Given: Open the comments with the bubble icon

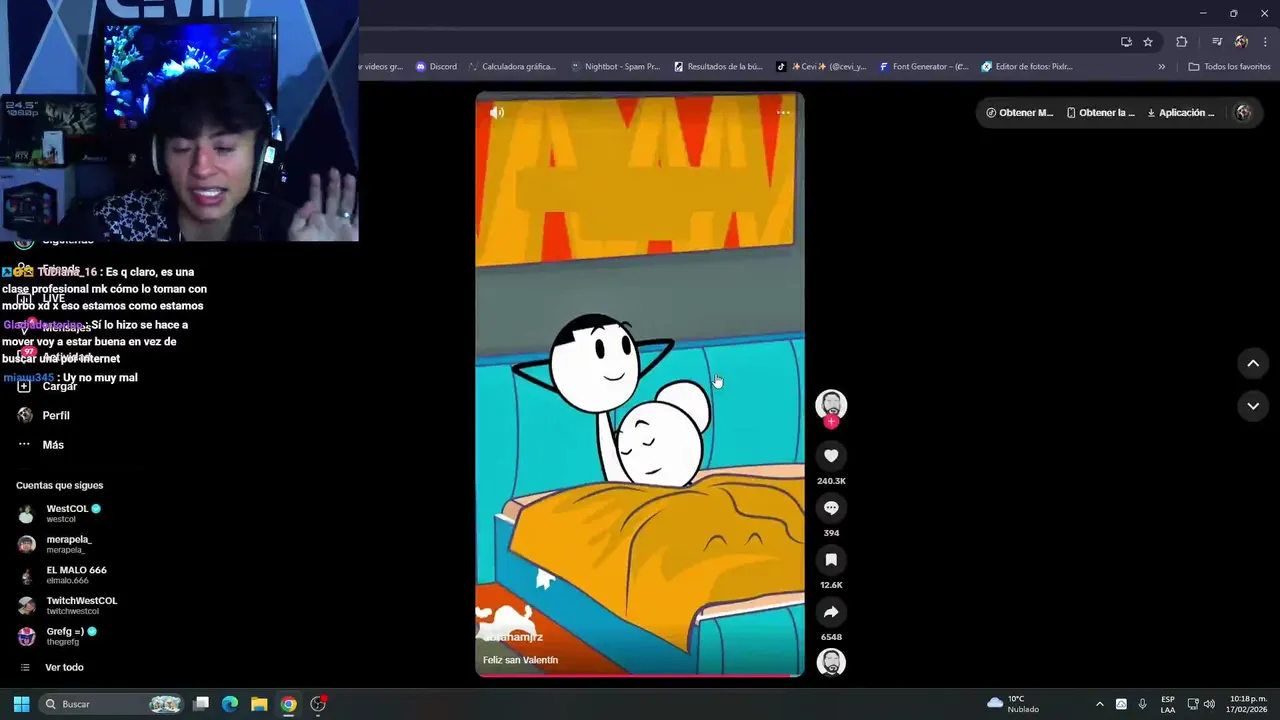Looking at the screenshot, I should coord(831,508).
